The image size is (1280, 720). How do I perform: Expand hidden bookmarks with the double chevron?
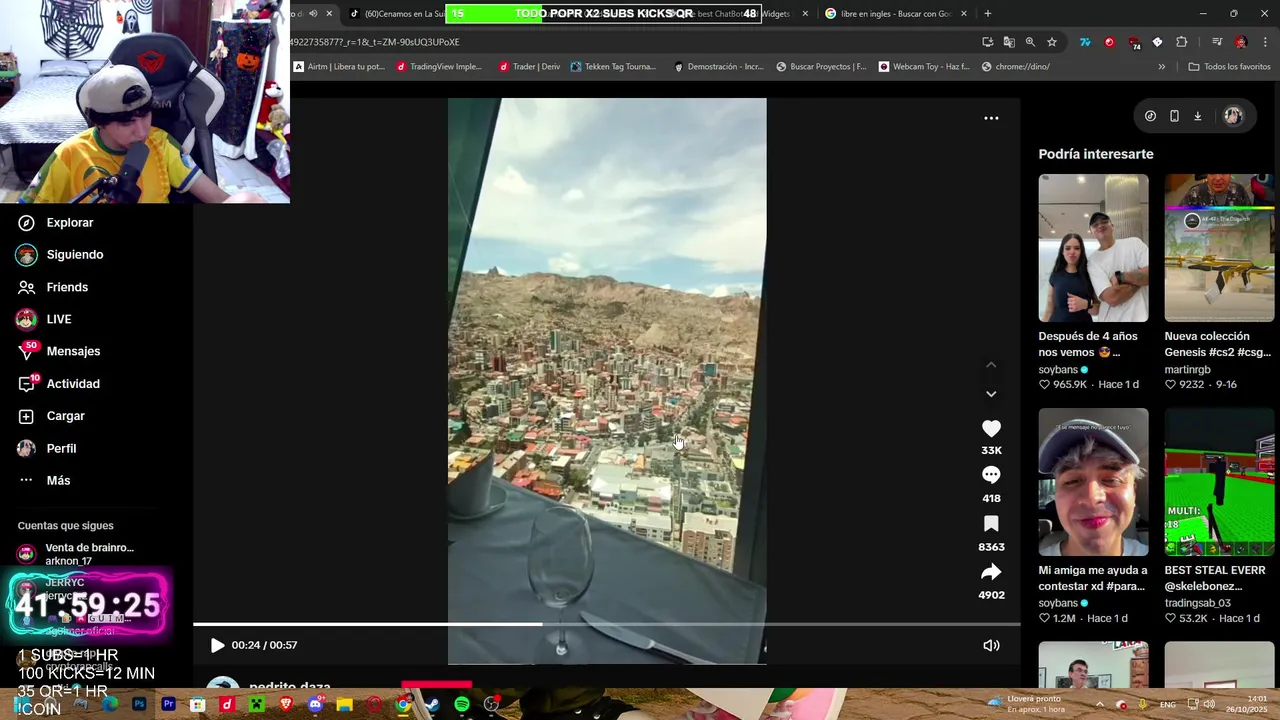[x=1161, y=67]
